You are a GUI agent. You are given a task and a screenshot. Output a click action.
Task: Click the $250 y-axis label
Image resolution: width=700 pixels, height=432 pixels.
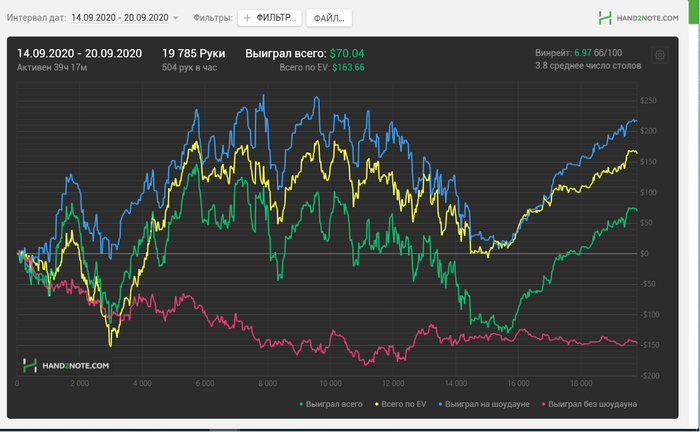(x=648, y=100)
